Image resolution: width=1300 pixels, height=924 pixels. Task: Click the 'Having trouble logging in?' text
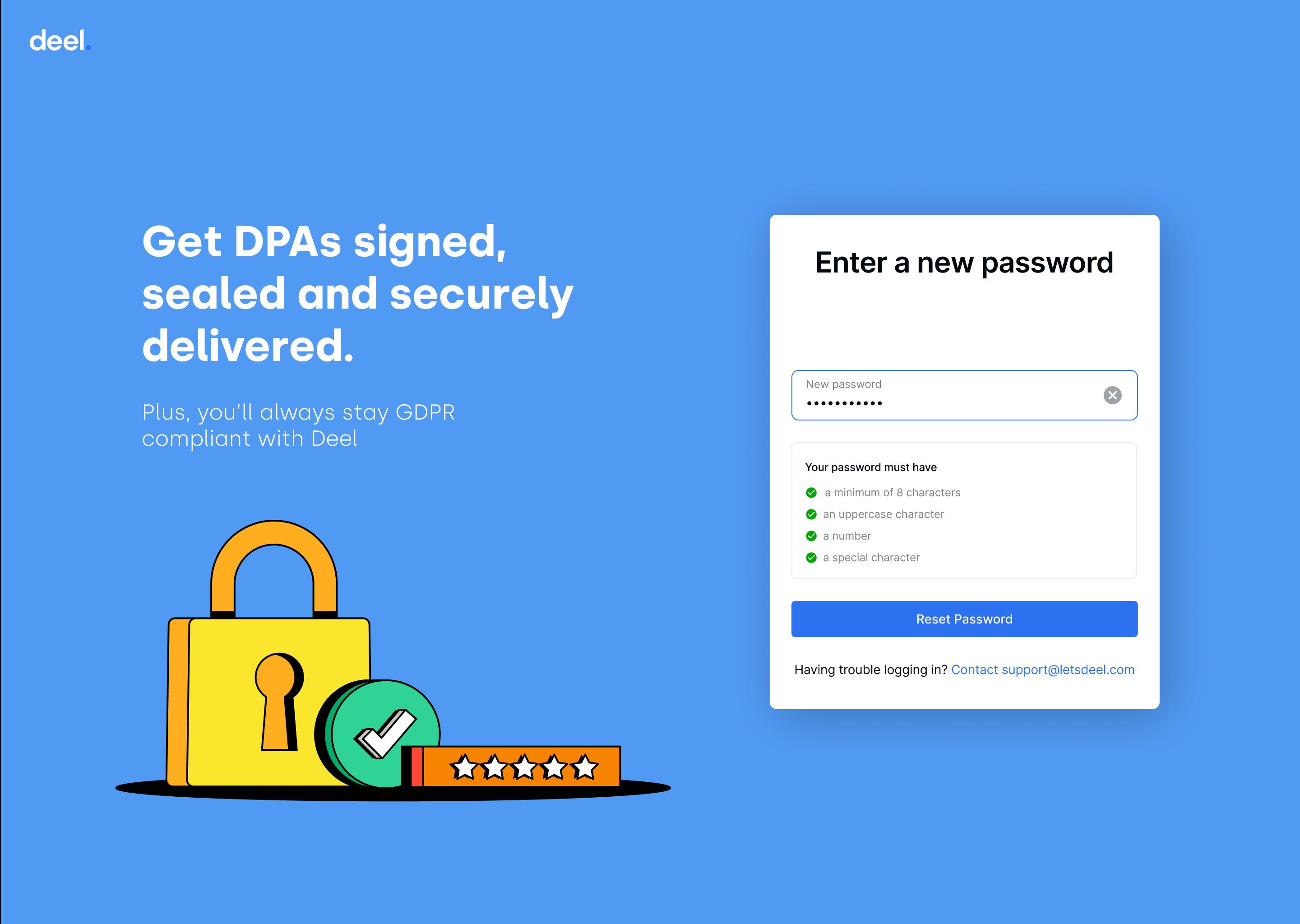tap(870, 670)
